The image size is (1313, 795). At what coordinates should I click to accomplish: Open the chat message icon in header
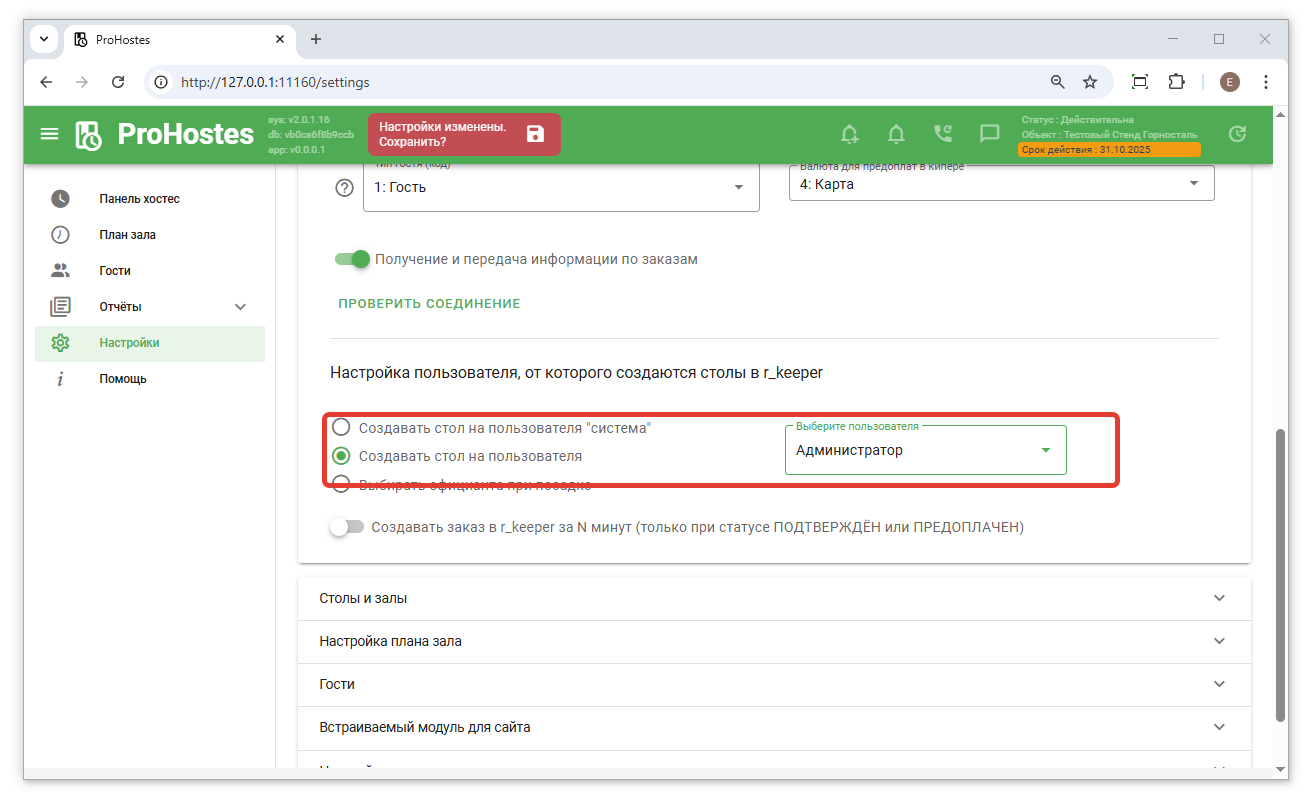coord(989,134)
